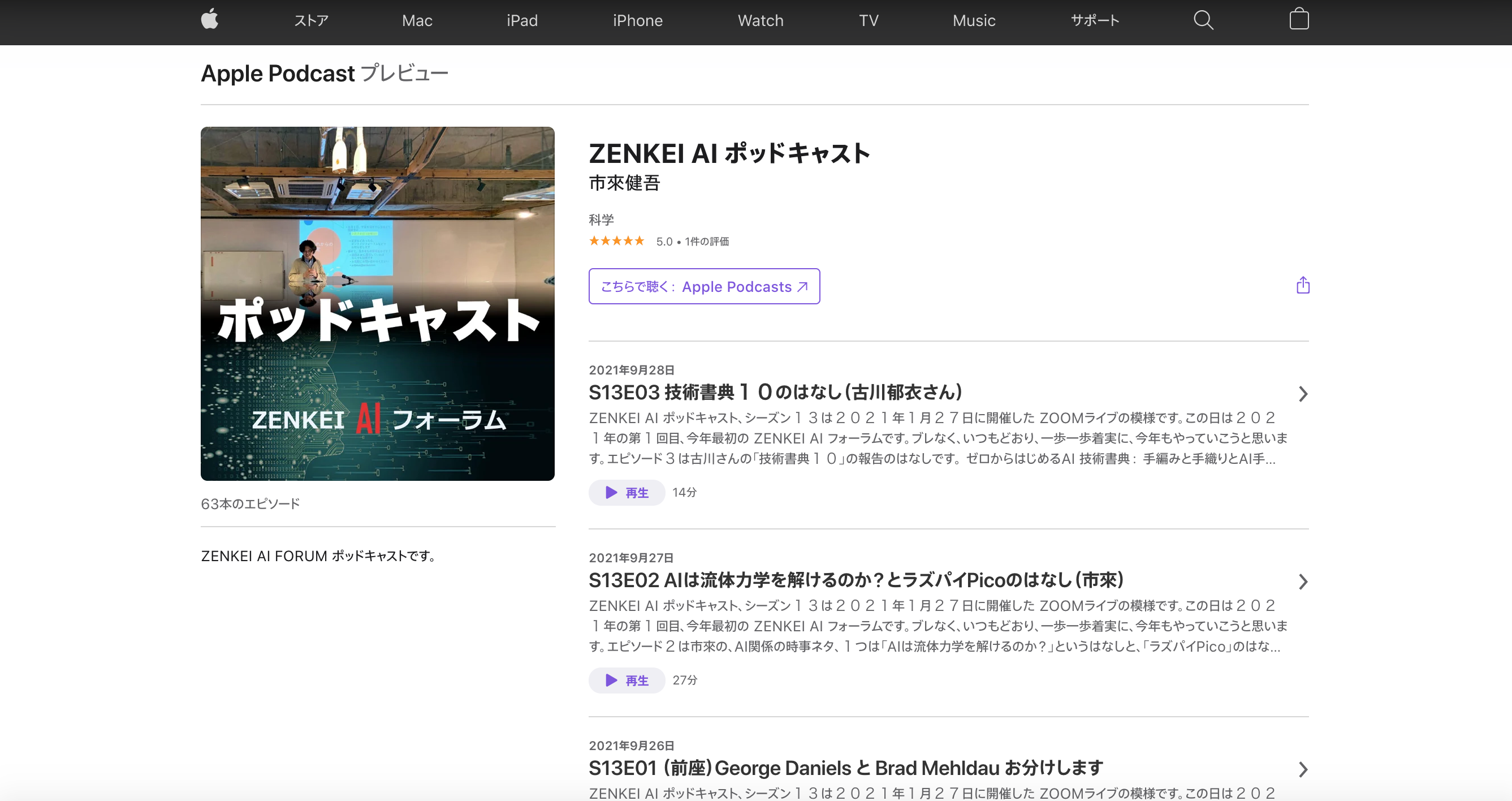Open the search magnifier icon

1203,20
